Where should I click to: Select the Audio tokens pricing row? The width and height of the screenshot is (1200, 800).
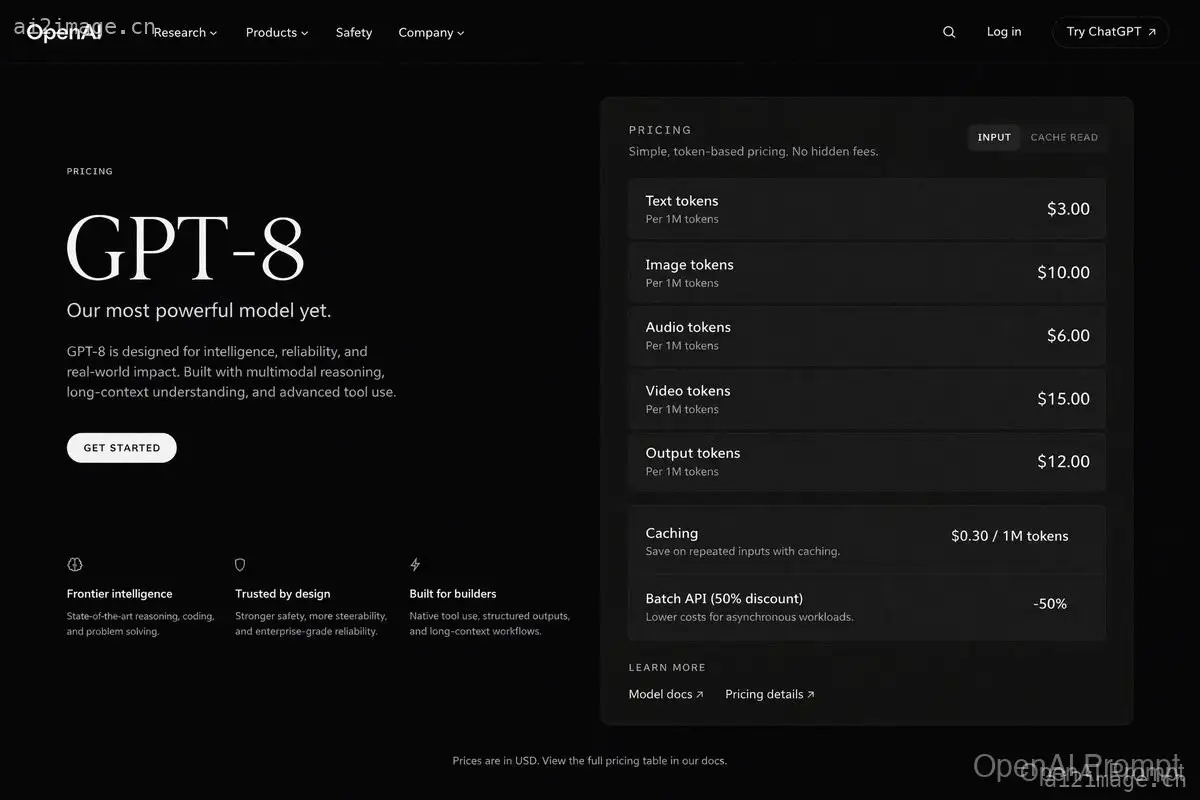(867, 335)
